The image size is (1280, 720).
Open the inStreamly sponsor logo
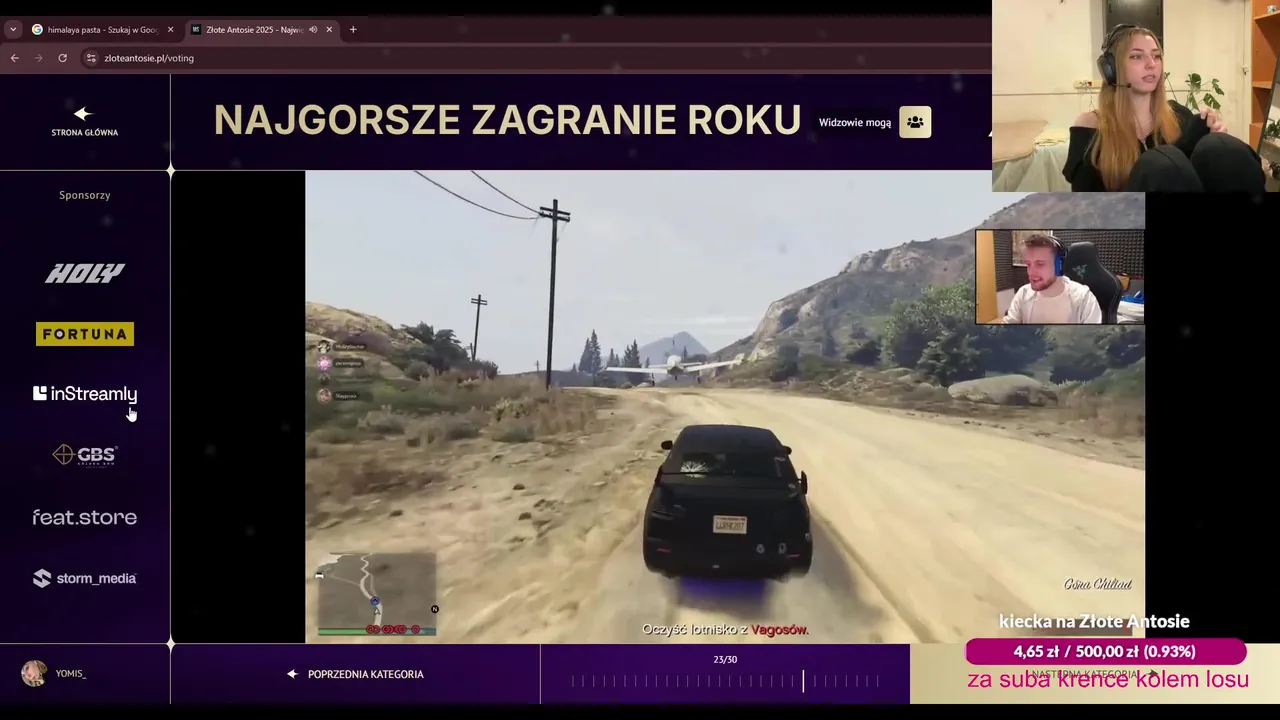(85, 394)
